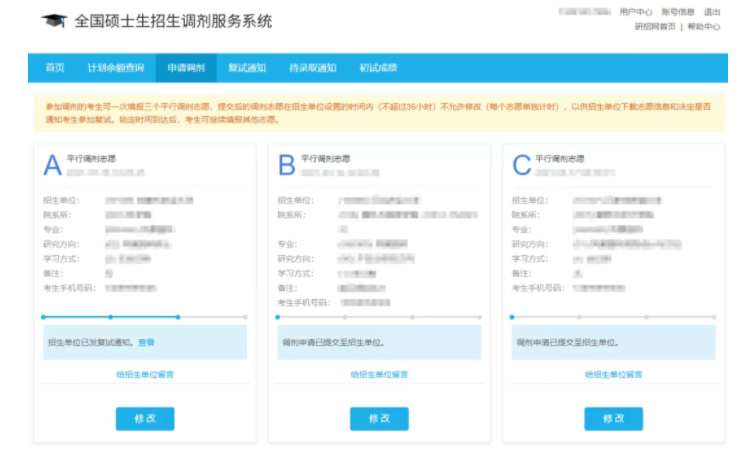Click the large letter A card icon
The height and width of the screenshot is (451, 736).
[x=52, y=164]
